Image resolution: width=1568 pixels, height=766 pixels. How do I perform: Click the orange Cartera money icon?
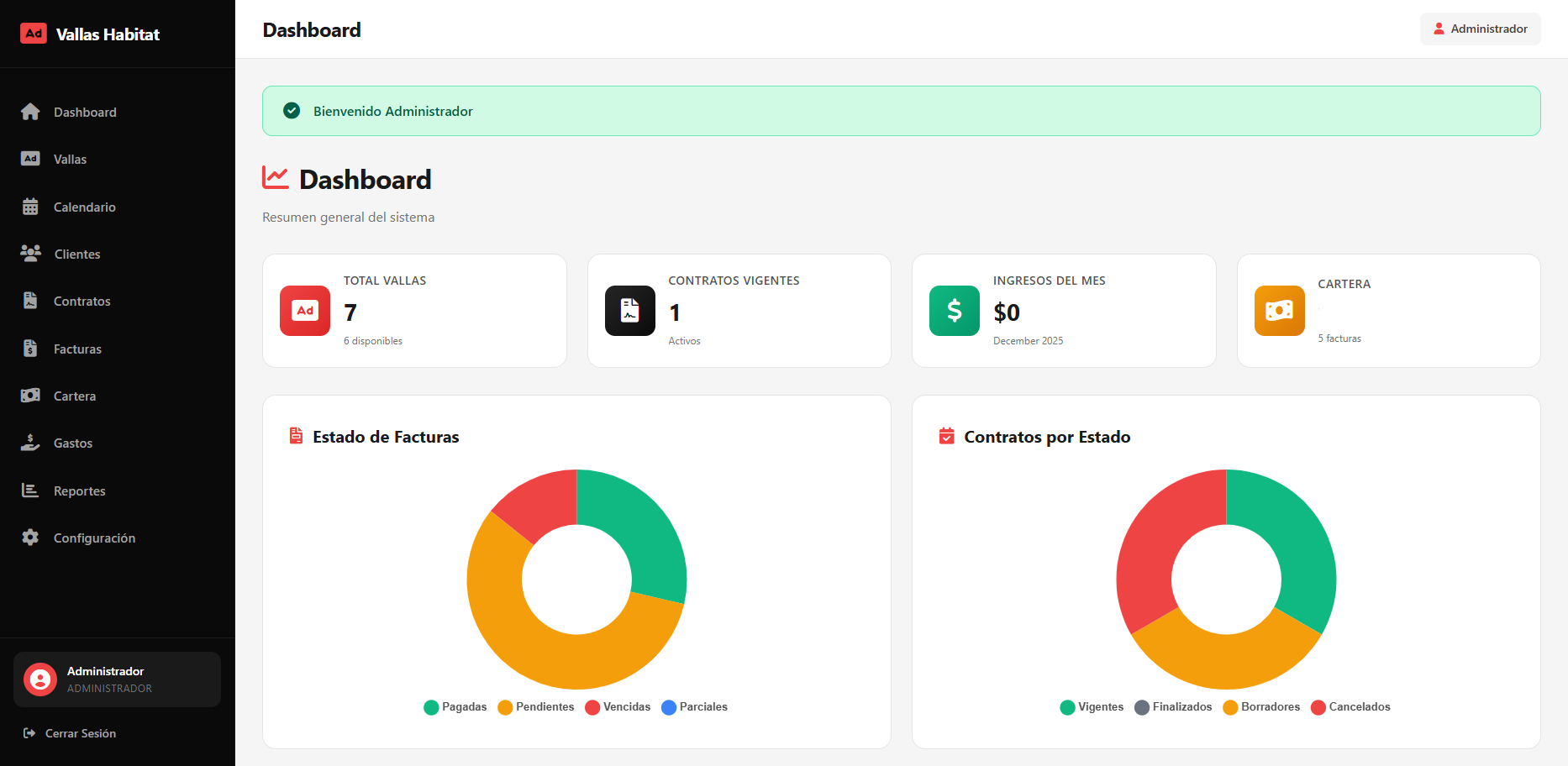coord(1279,311)
